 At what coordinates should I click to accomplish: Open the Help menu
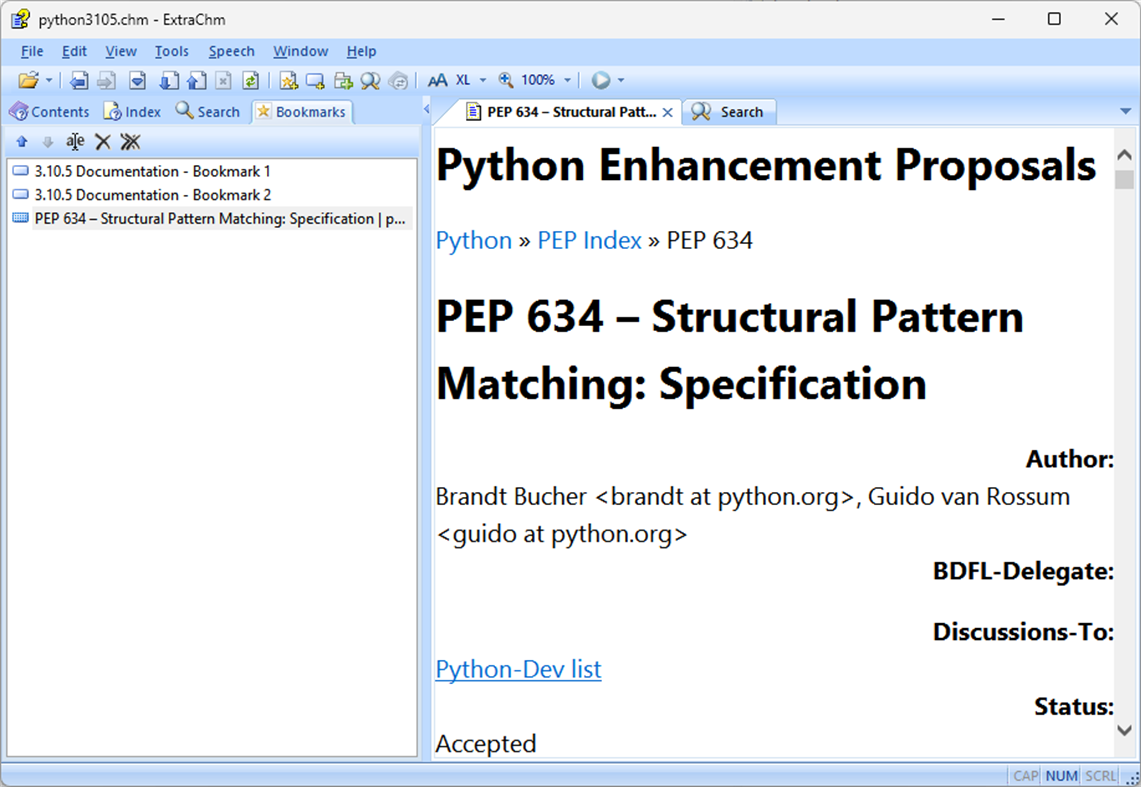click(x=361, y=52)
